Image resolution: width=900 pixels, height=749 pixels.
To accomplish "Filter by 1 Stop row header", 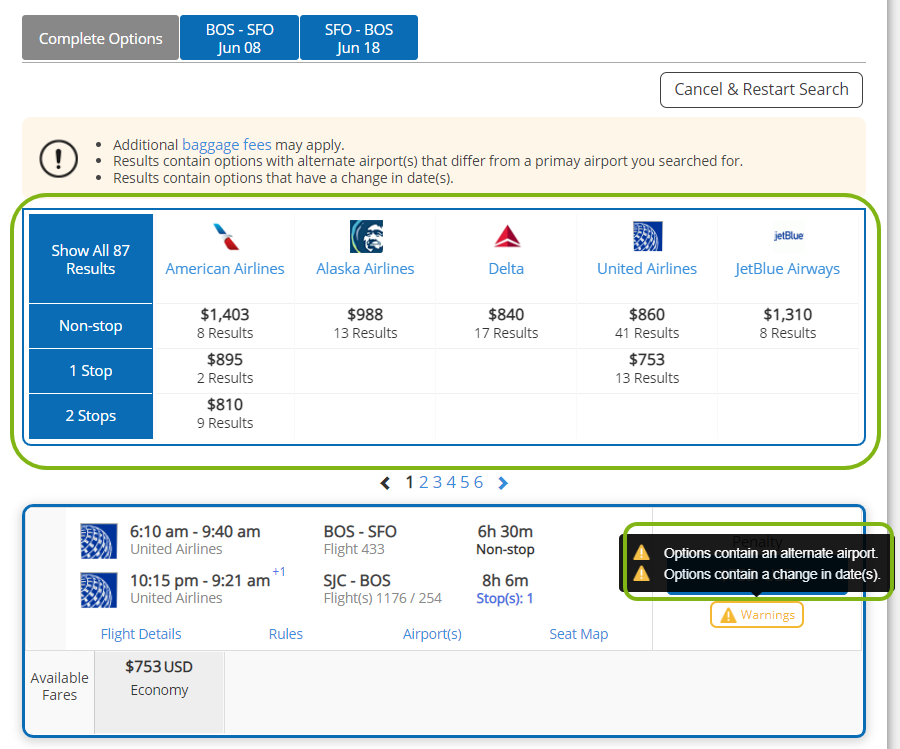I will tap(91, 371).
